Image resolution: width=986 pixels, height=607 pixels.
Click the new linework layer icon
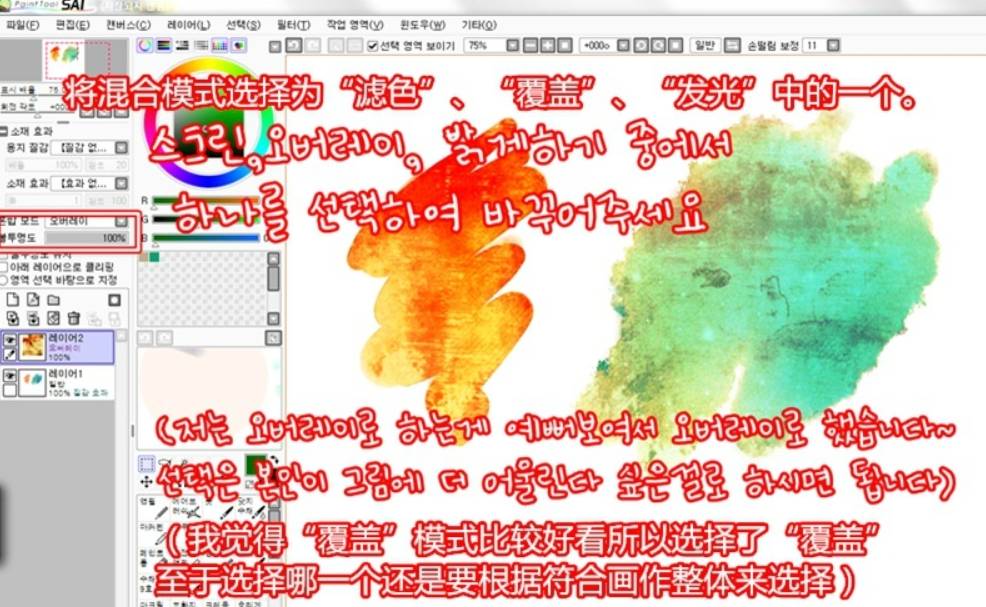pyautogui.click(x=32, y=299)
